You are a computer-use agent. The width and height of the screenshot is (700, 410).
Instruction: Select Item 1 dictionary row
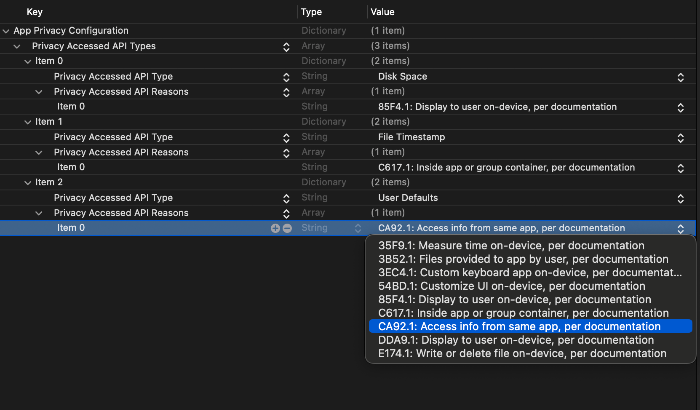[x=49, y=121]
